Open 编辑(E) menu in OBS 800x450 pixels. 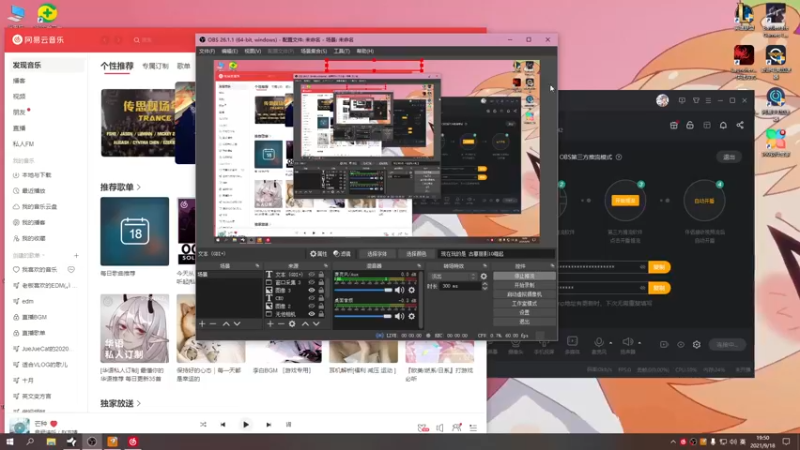click(x=230, y=51)
